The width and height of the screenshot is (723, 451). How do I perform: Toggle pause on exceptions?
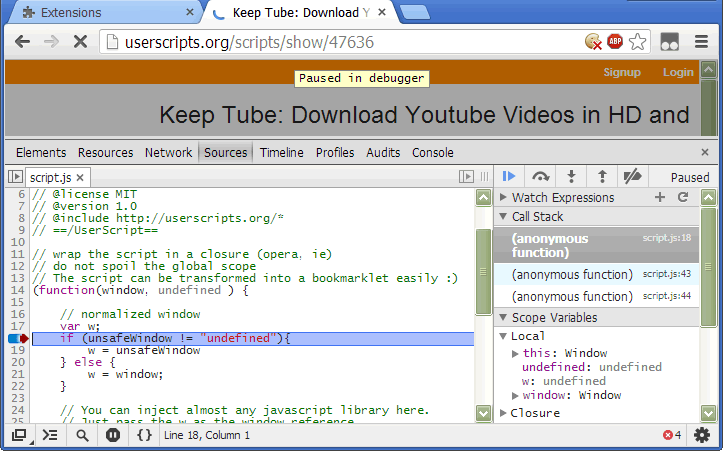(x=113, y=435)
